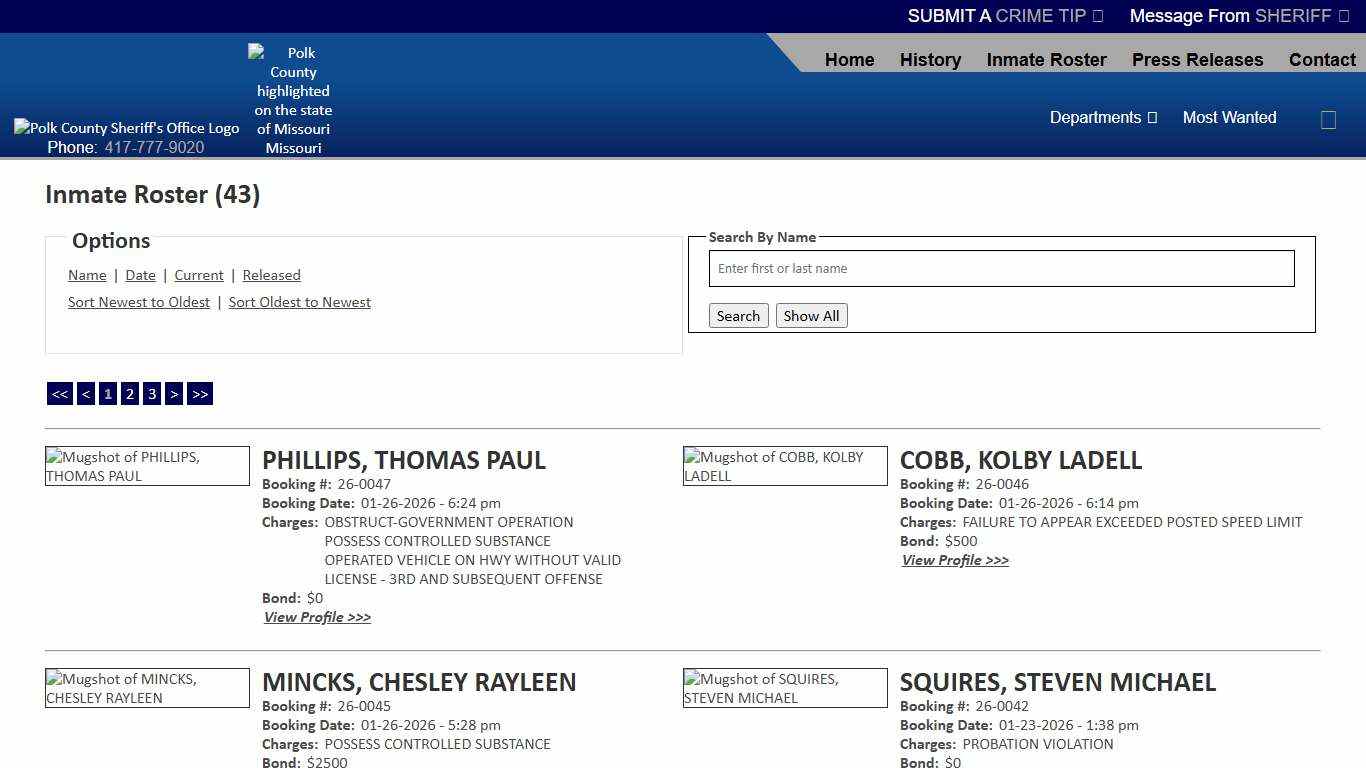Filter roster by Released inmates

pos(271,275)
